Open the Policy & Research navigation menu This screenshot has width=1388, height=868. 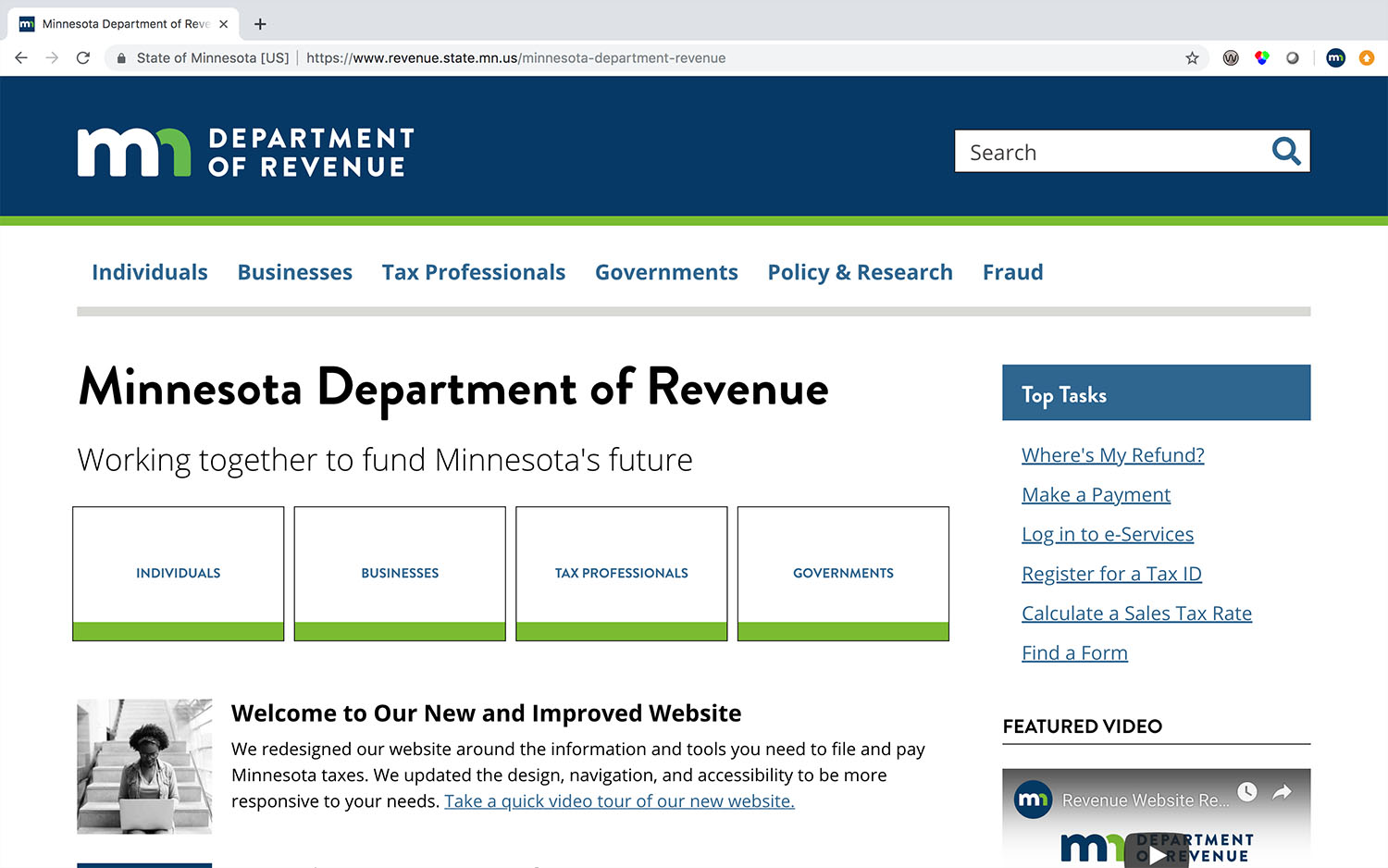click(x=861, y=272)
